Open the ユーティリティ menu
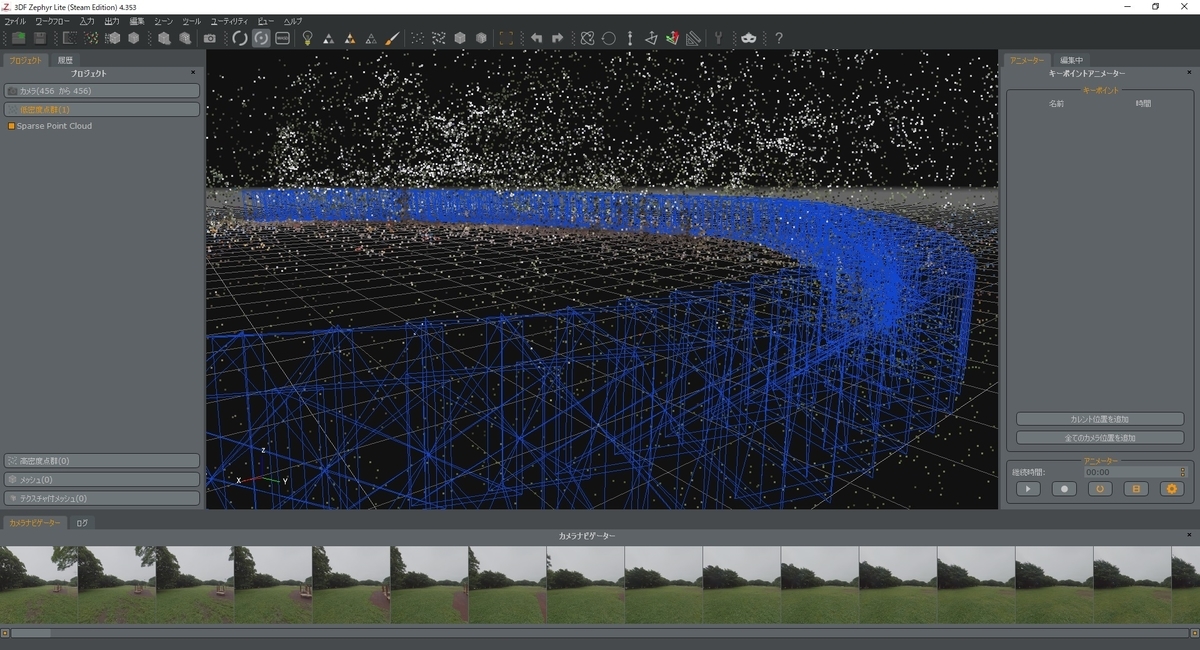Viewport: 1200px width, 650px height. pyautogui.click(x=230, y=21)
